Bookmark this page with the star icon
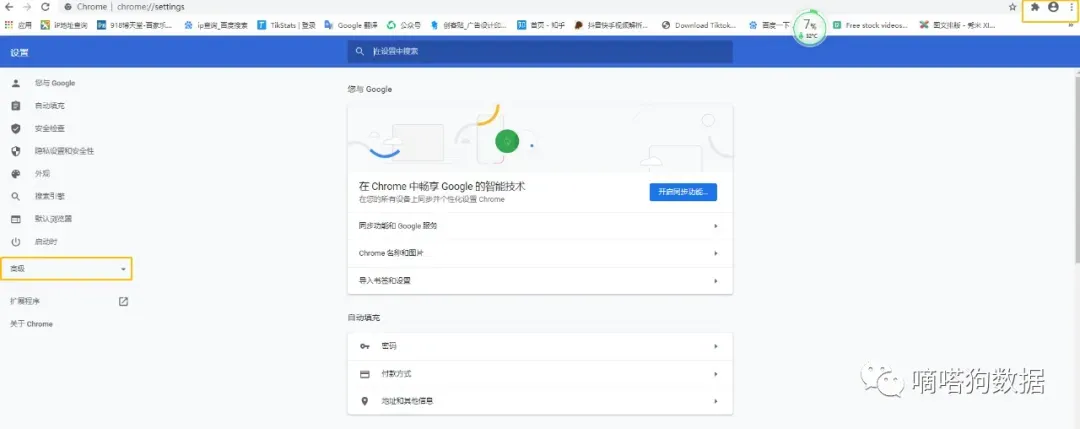This screenshot has height=429, width=1080. [x=1012, y=7]
